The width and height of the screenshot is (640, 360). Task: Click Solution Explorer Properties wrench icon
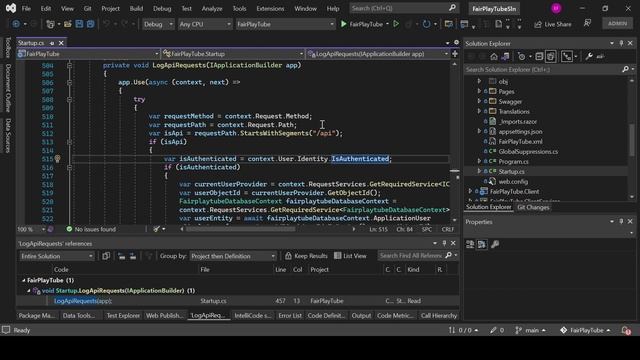(589, 56)
